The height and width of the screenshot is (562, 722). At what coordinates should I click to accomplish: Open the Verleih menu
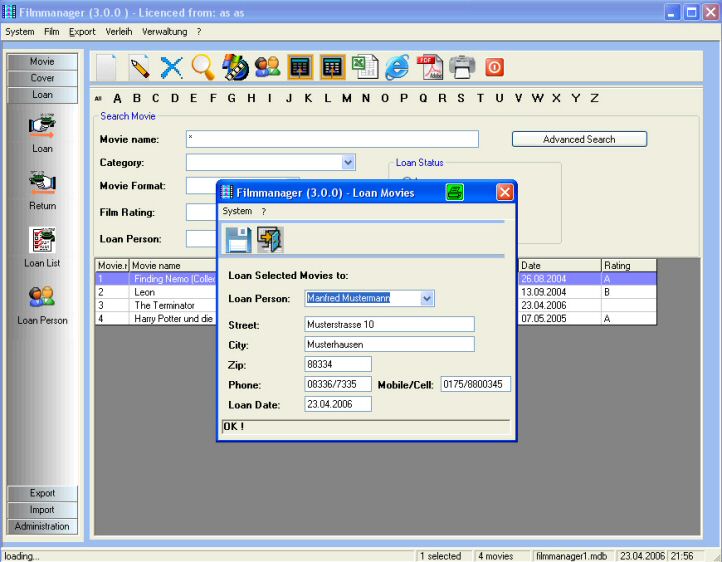click(x=118, y=32)
